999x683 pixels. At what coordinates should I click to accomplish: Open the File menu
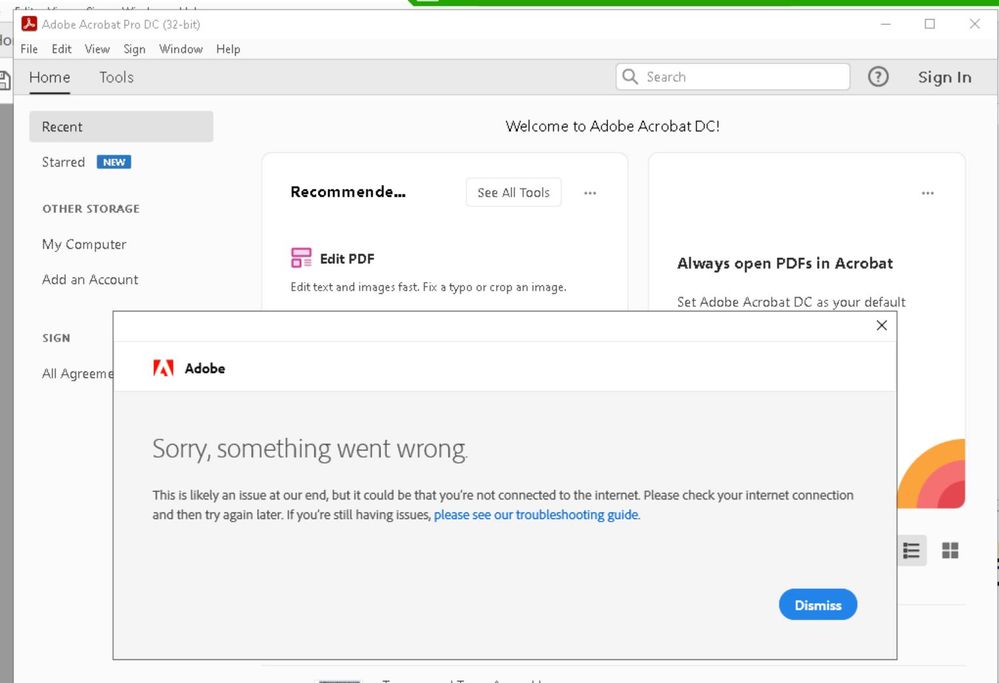[28, 48]
